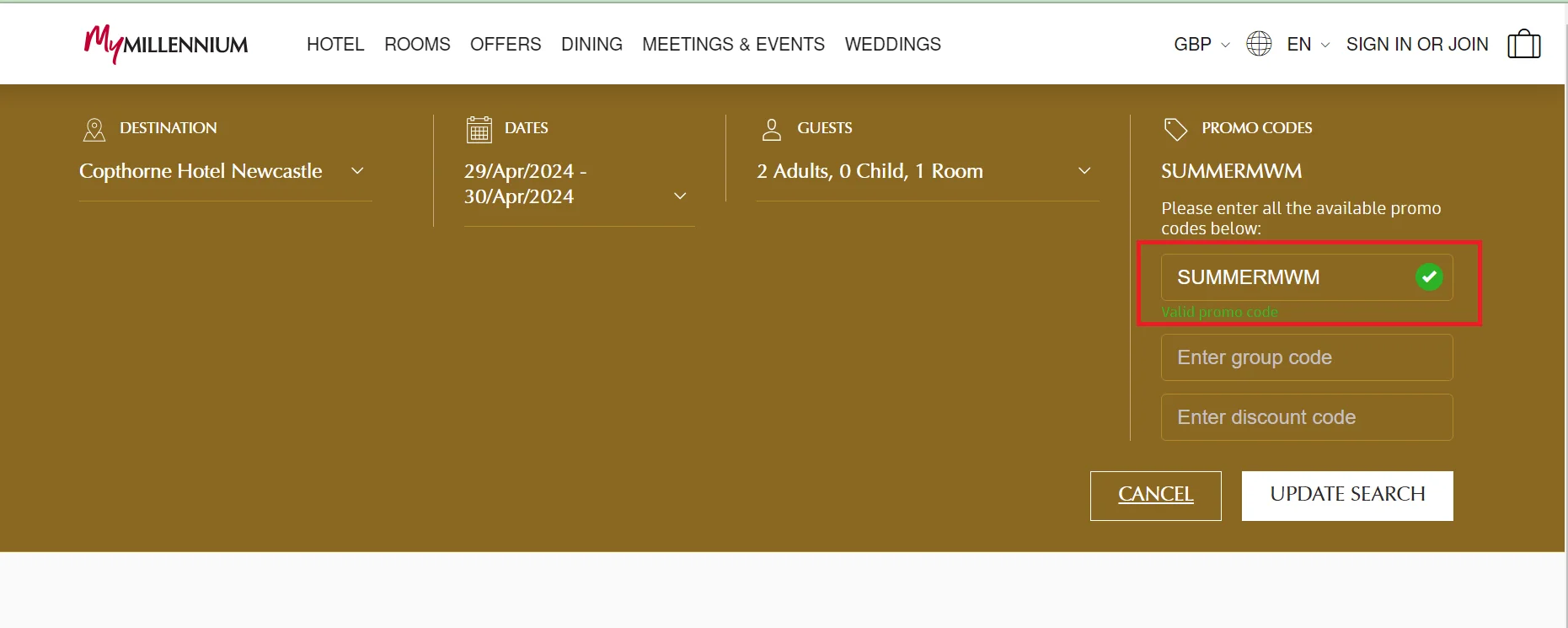Click the My Millennium logo
Image resolution: width=1568 pixels, height=628 pixels.
click(x=166, y=44)
